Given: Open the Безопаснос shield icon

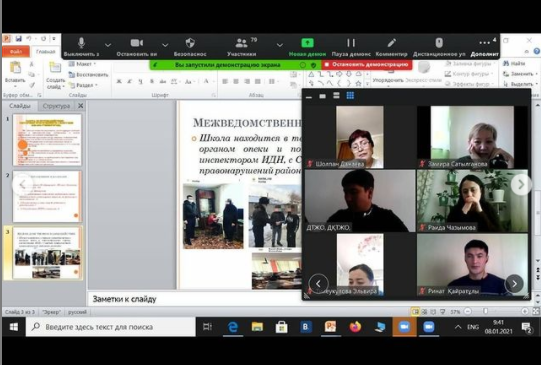Looking at the screenshot, I should point(190,43).
